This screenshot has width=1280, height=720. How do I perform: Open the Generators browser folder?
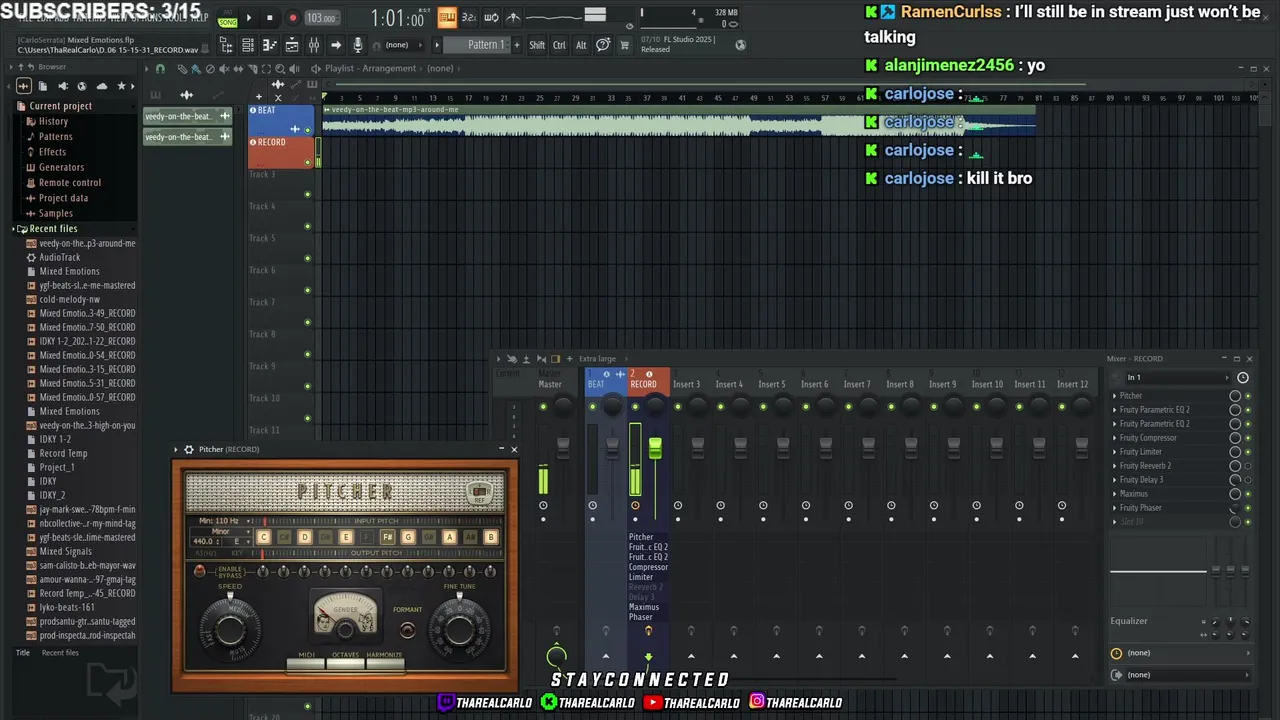tap(61, 168)
